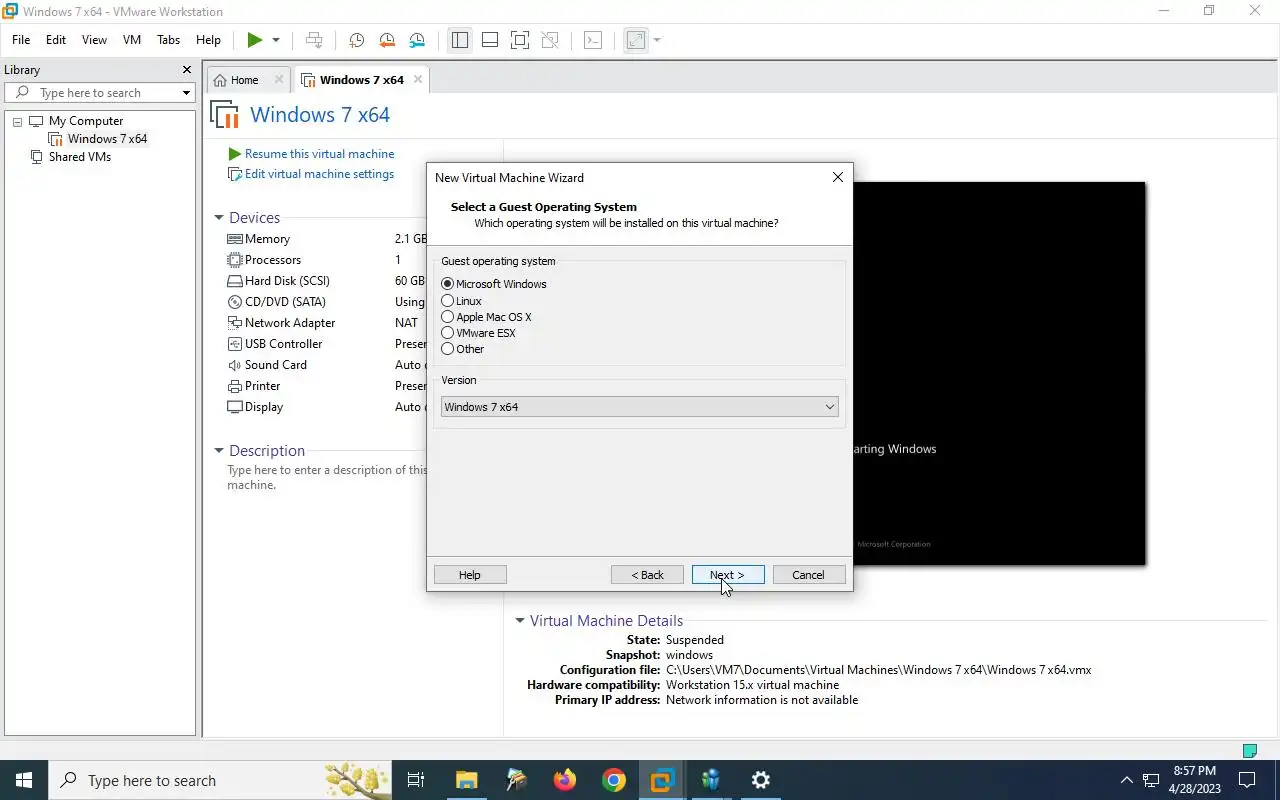Viewport: 1280px width, 800px height.
Task: Click Resume this virtual machine link
Action: [319, 154]
